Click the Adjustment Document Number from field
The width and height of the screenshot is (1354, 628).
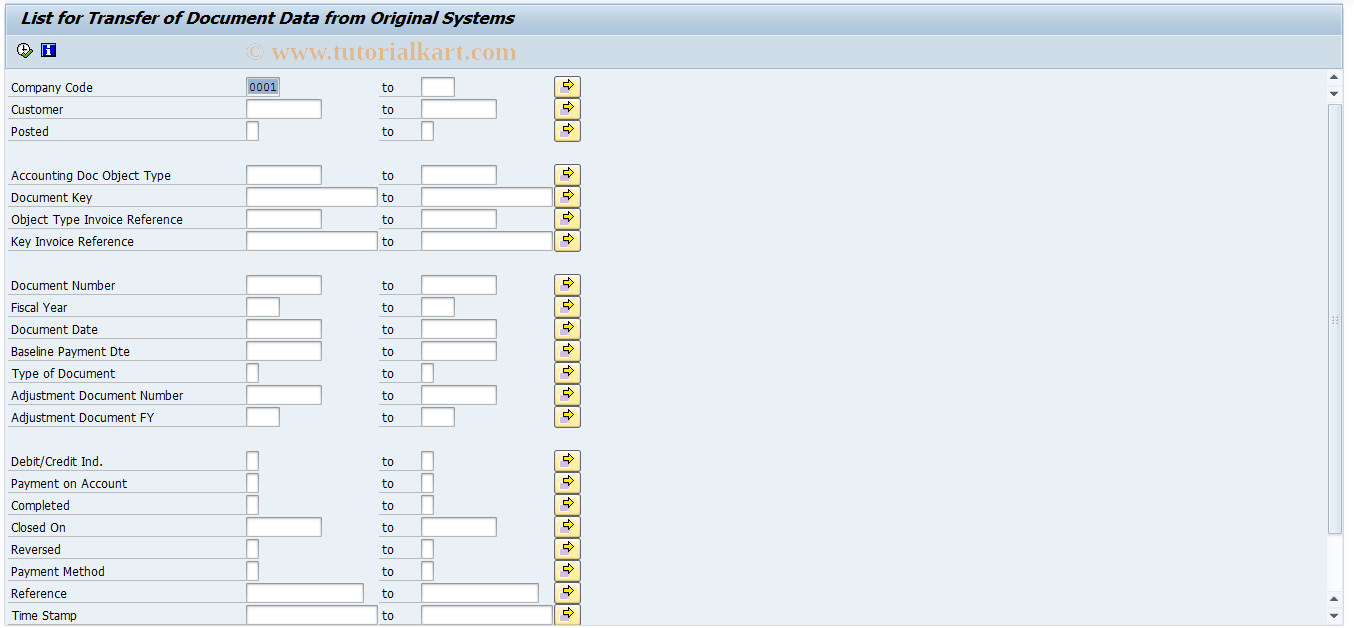tap(284, 395)
